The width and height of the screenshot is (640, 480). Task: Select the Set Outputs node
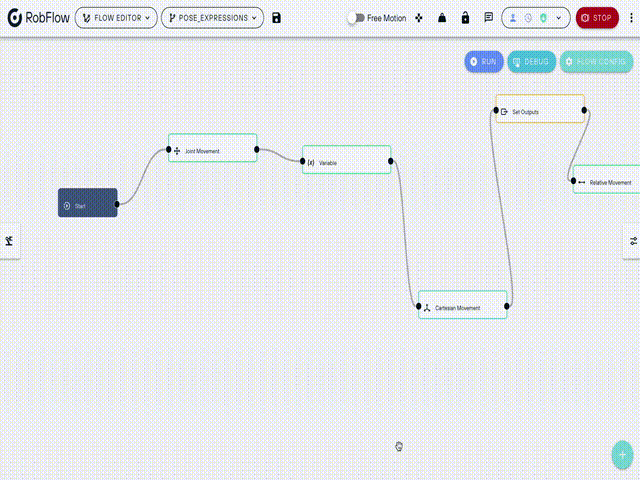(540, 109)
